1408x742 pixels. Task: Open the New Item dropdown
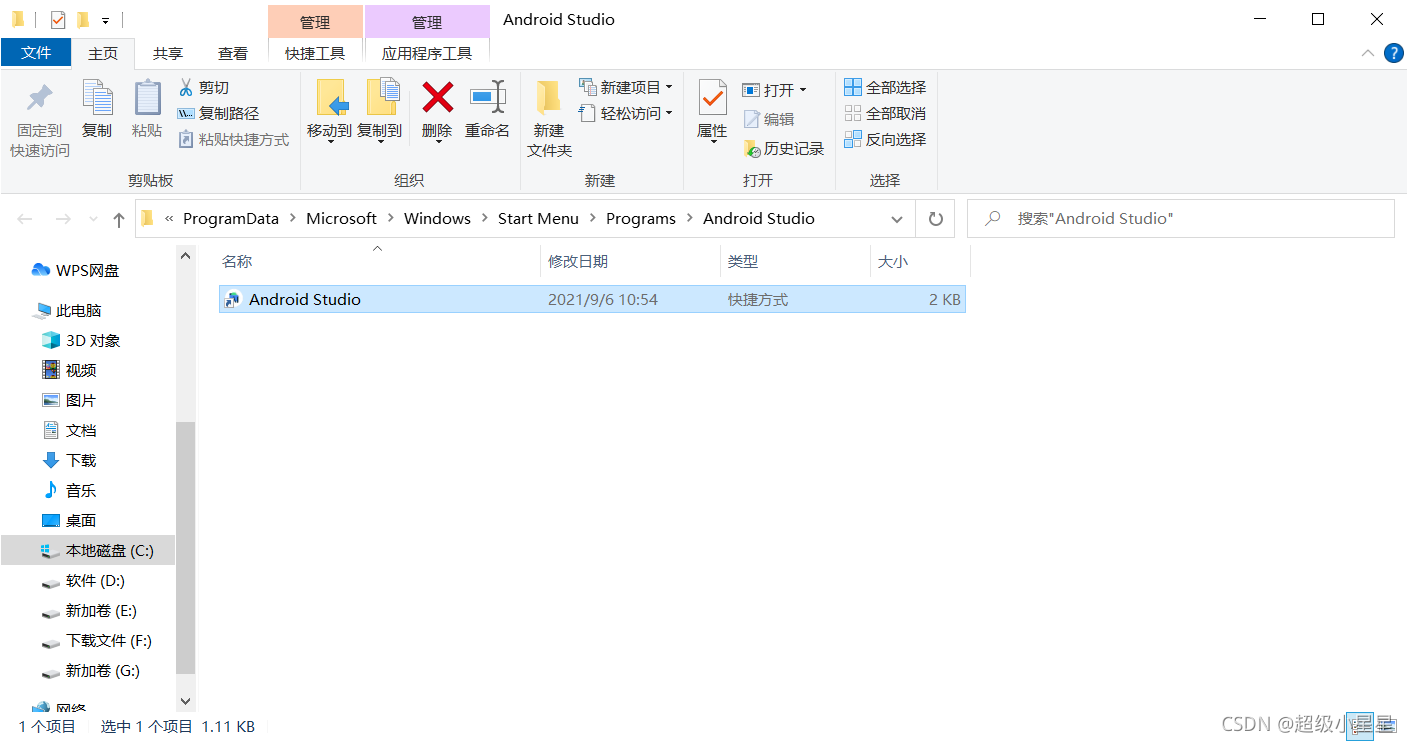(626, 88)
